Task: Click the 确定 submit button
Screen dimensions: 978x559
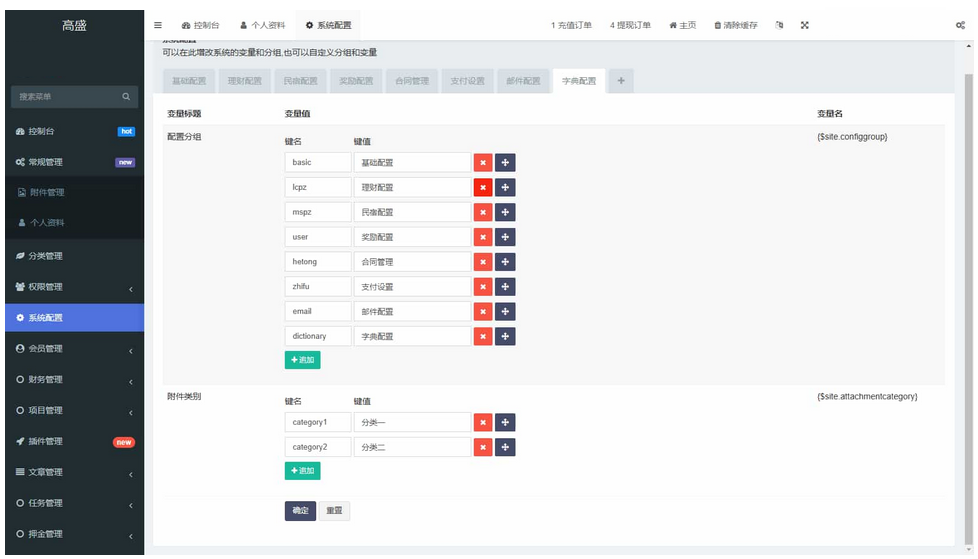Action: tap(300, 511)
